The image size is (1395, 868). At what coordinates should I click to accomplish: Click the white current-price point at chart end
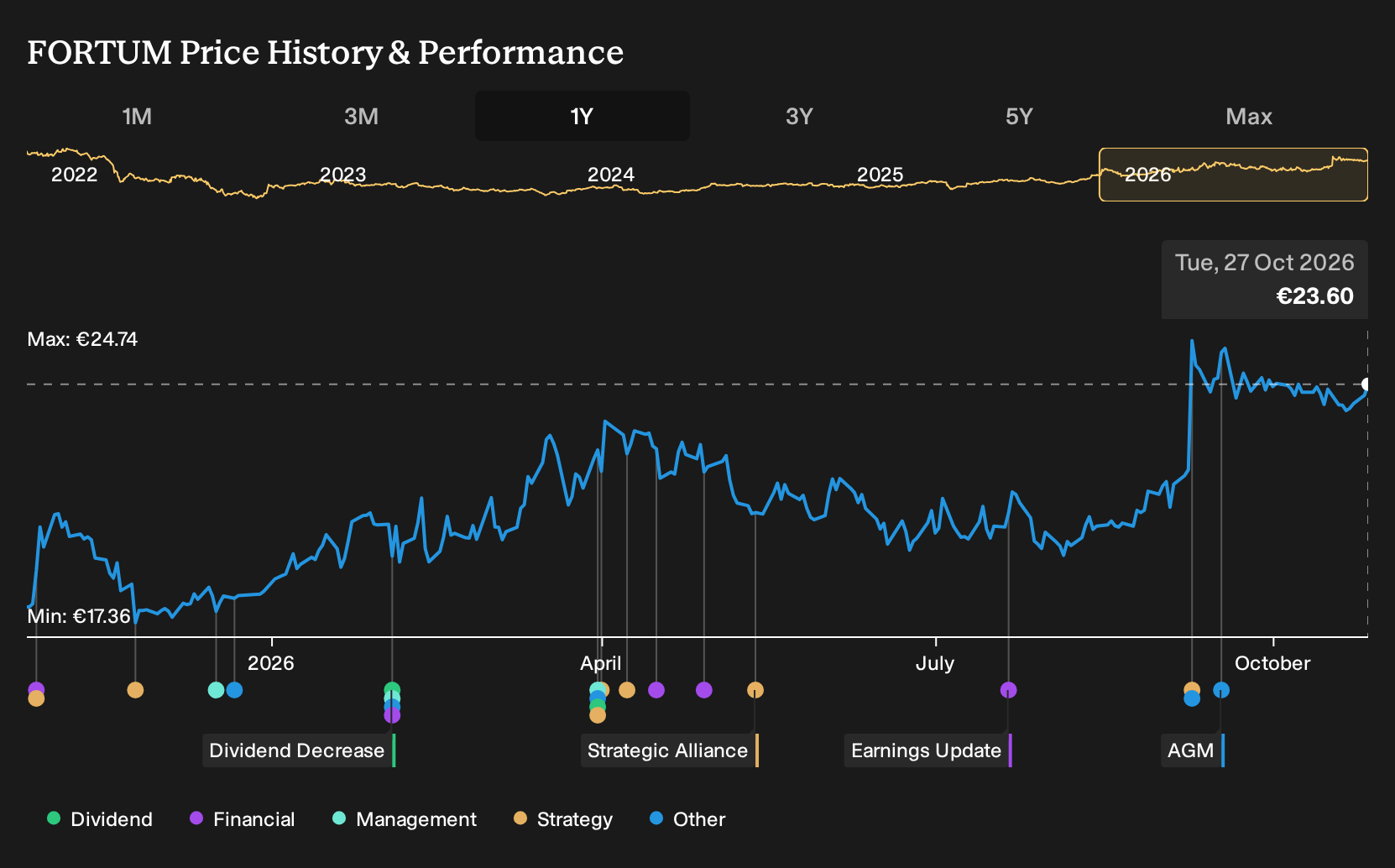1366,384
